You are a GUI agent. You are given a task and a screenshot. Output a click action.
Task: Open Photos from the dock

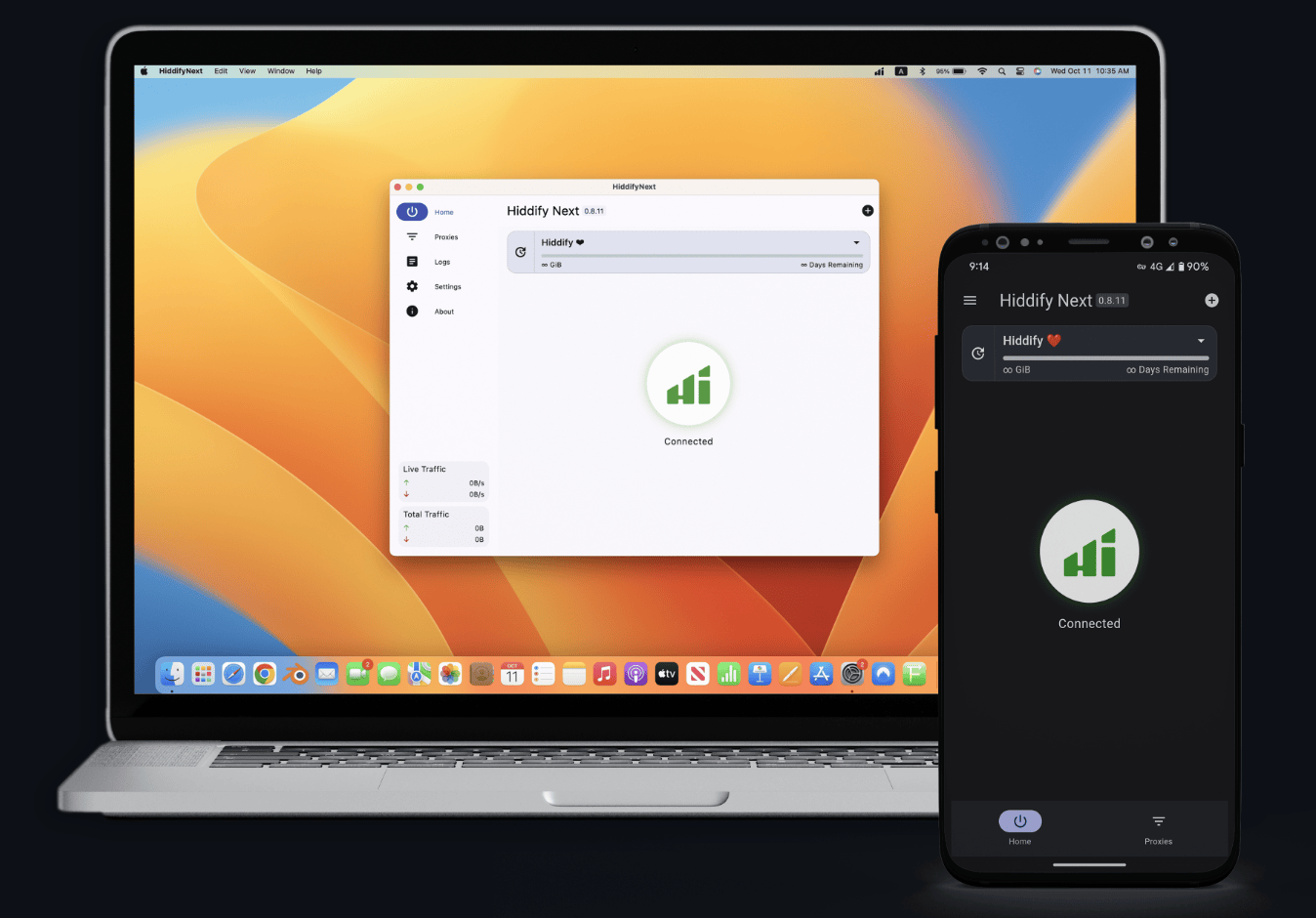[x=450, y=674]
